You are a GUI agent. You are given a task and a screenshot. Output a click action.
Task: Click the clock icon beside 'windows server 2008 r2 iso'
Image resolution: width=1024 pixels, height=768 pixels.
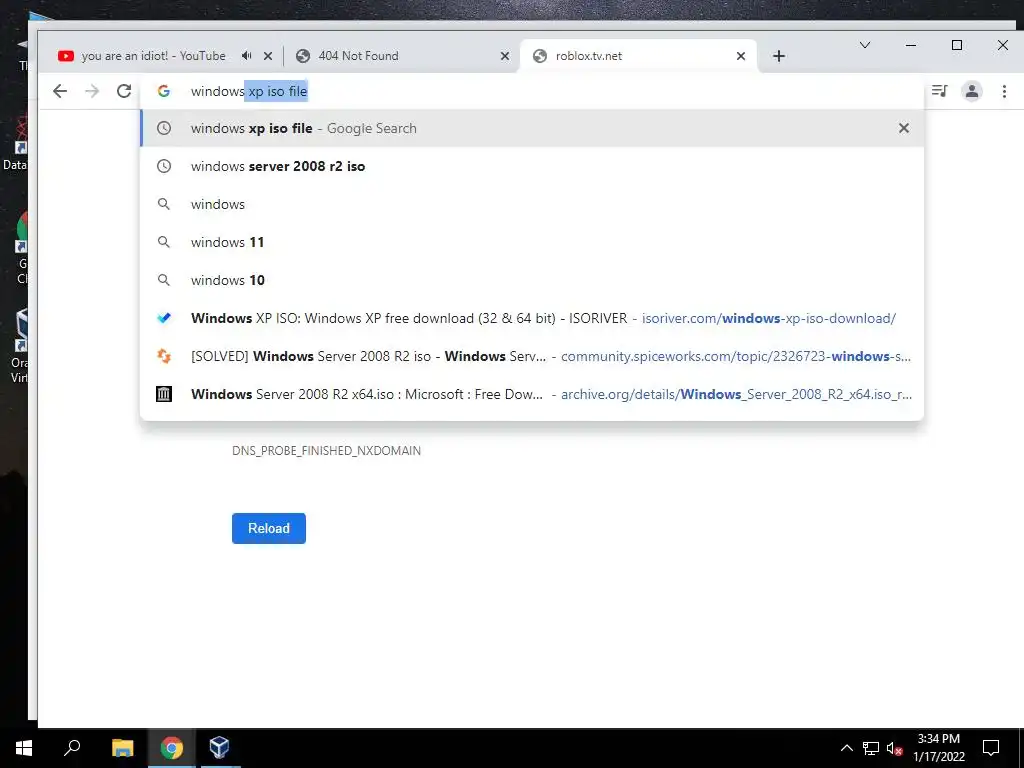(164, 166)
